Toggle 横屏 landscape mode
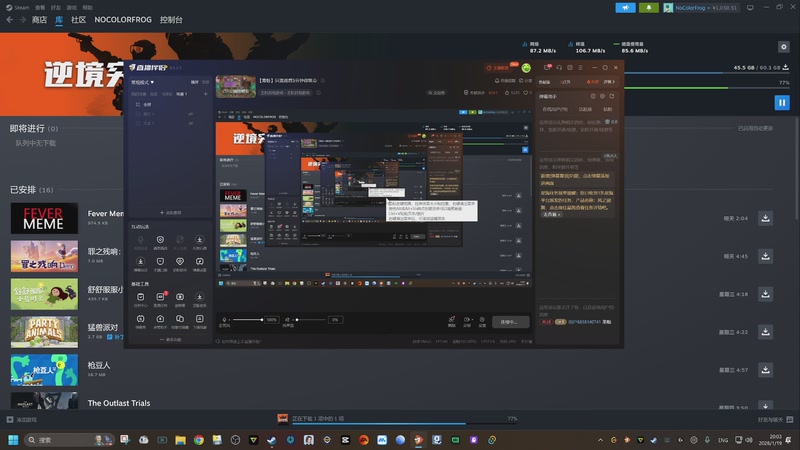The height and width of the screenshot is (450, 800). pyautogui.click(x=194, y=82)
